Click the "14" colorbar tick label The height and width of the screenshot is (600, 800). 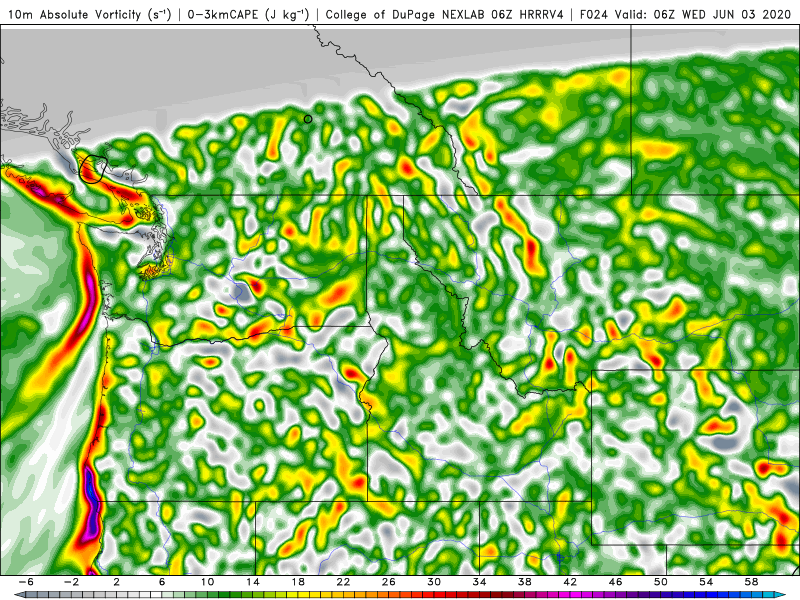click(253, 582)
